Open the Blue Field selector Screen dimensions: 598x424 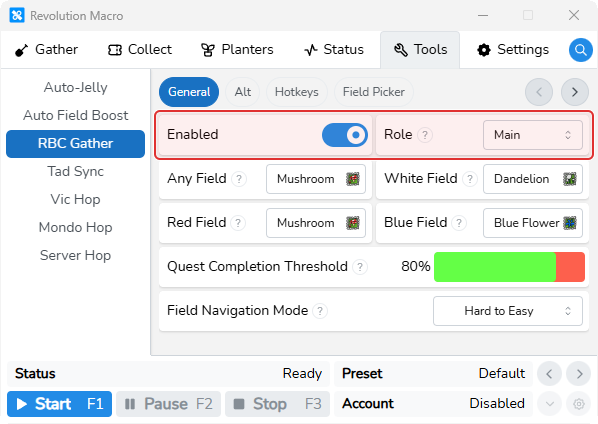(533, 223)
